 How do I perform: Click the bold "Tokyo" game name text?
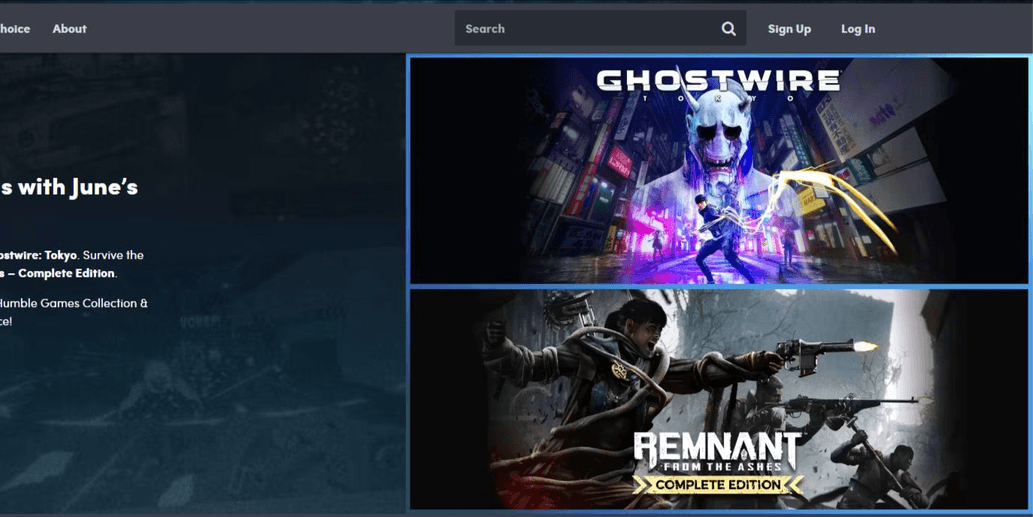tap(61, 255)
